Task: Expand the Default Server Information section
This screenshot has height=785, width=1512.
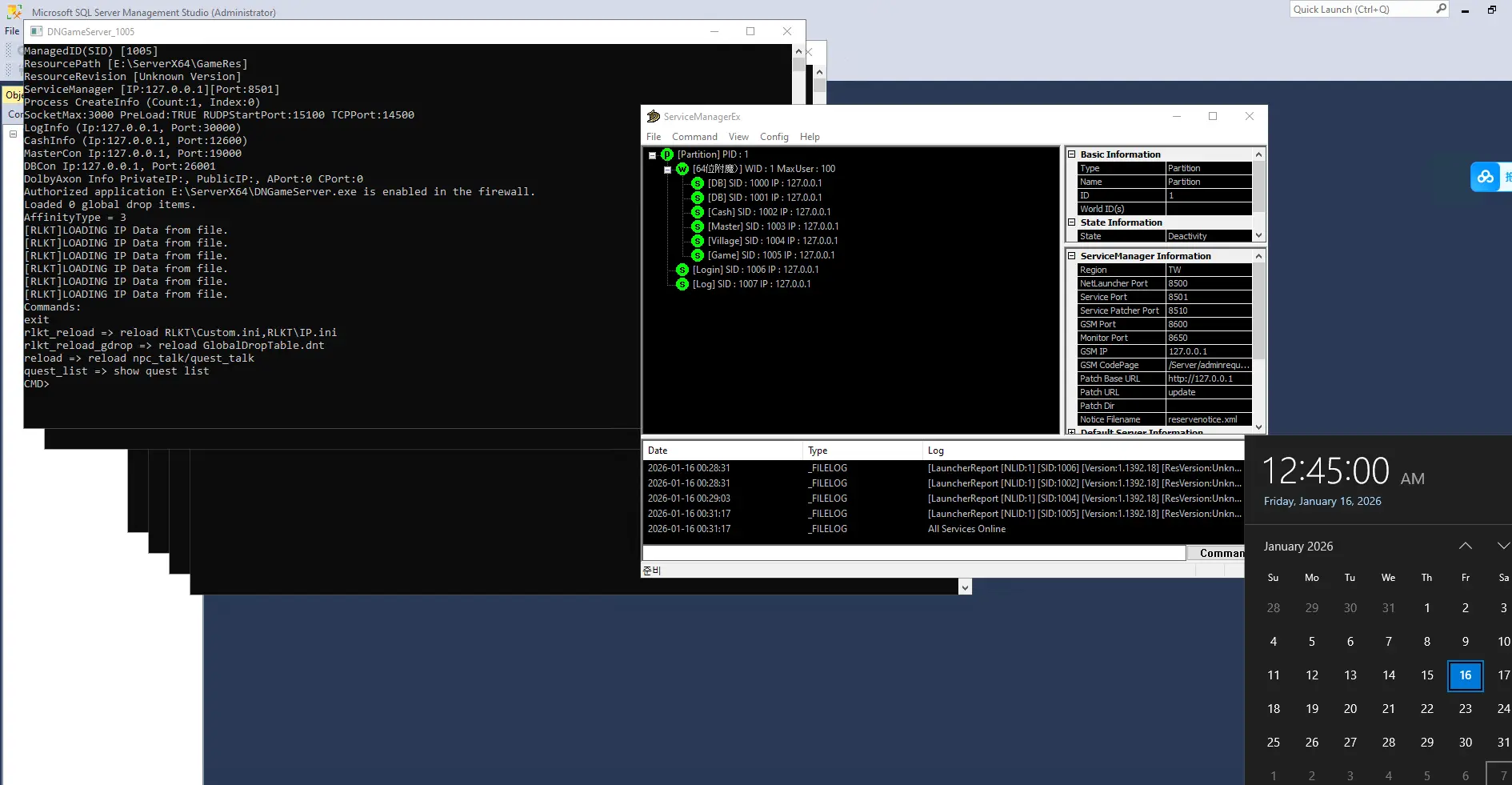Action: (1071, 432)
